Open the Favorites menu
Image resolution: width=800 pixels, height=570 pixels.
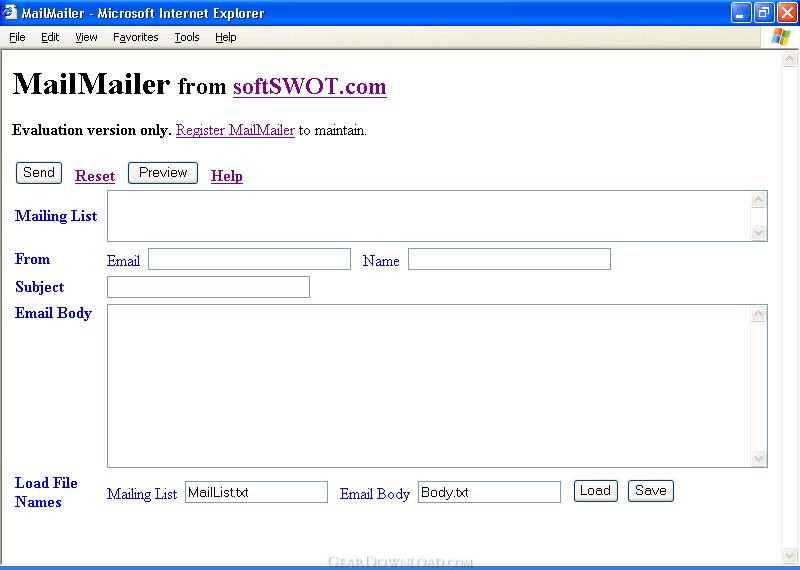pos(136,37)
